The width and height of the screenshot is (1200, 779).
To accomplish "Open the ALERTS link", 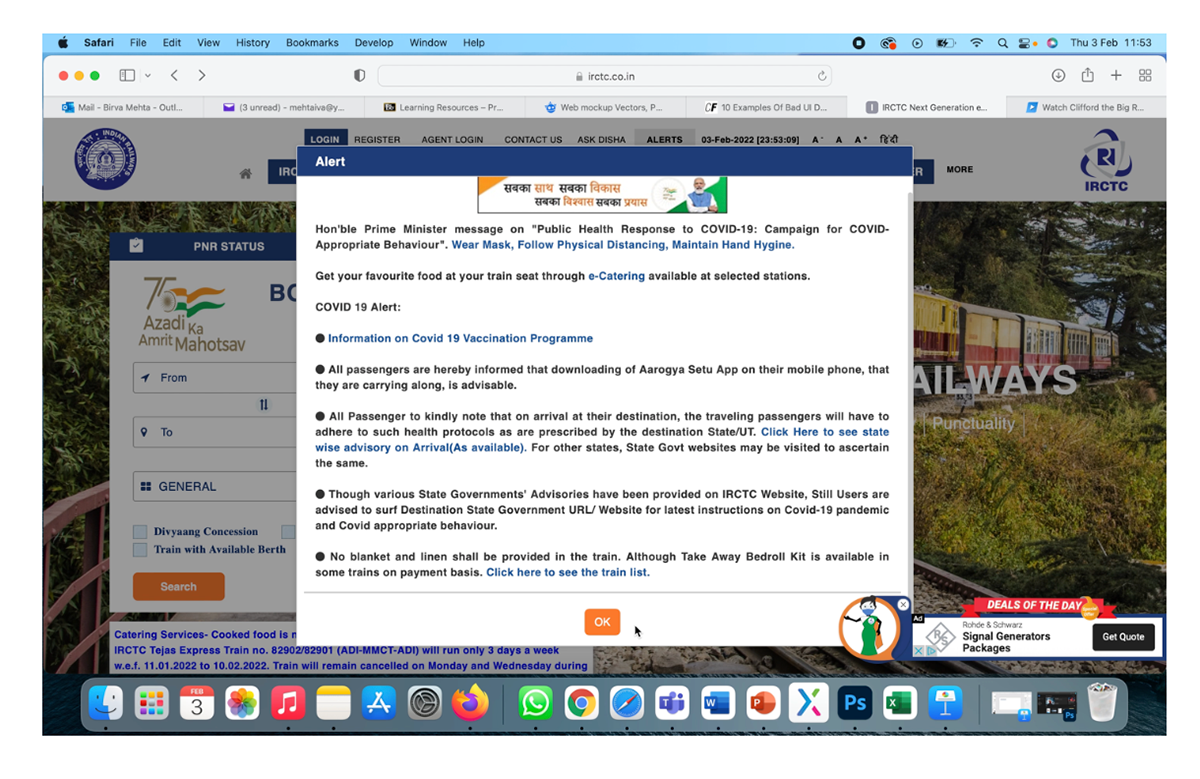I will point(664,139).
